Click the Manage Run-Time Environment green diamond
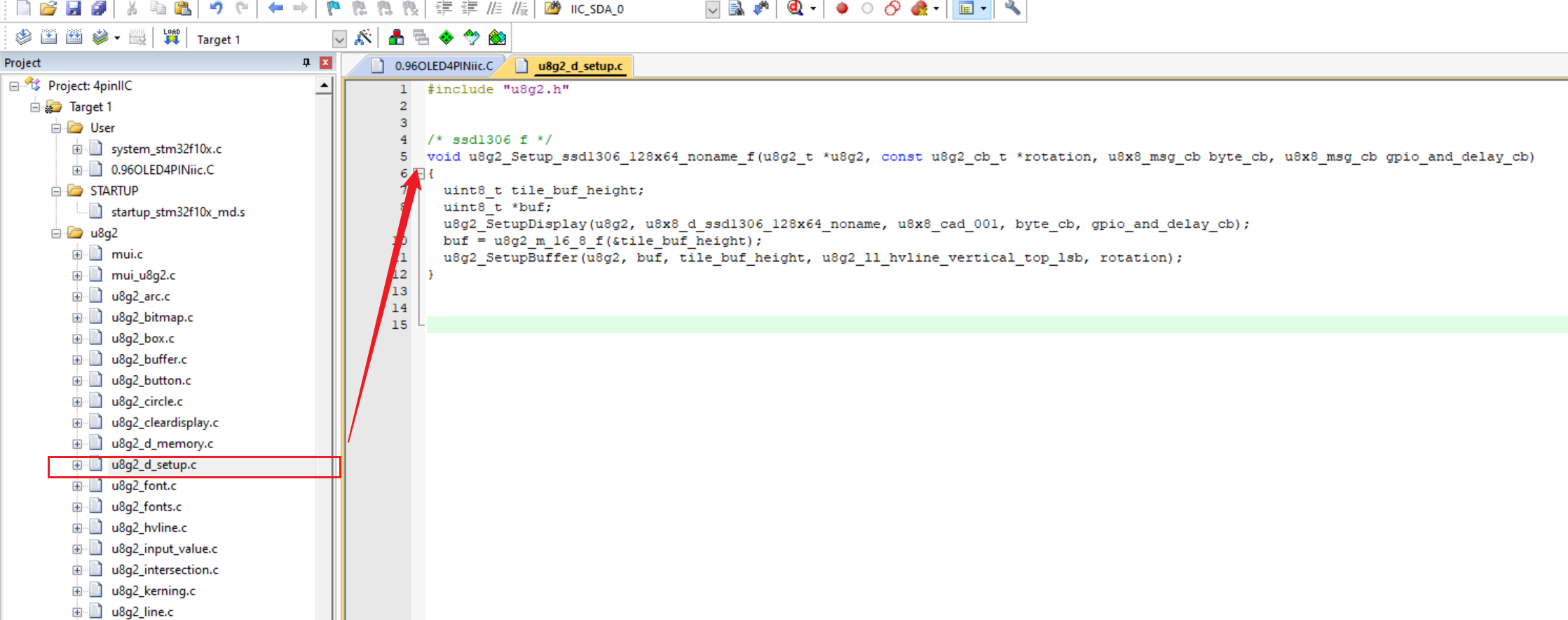 [446, 38]
